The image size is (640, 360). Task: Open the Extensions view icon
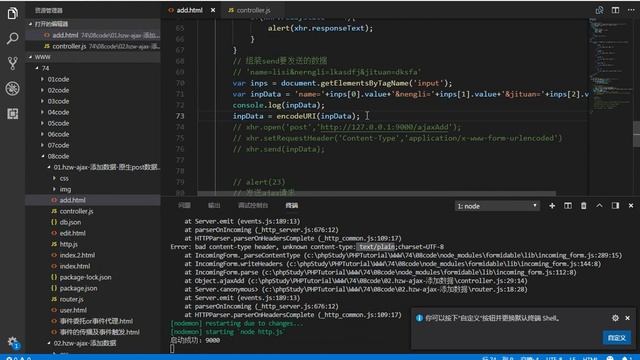13,113
